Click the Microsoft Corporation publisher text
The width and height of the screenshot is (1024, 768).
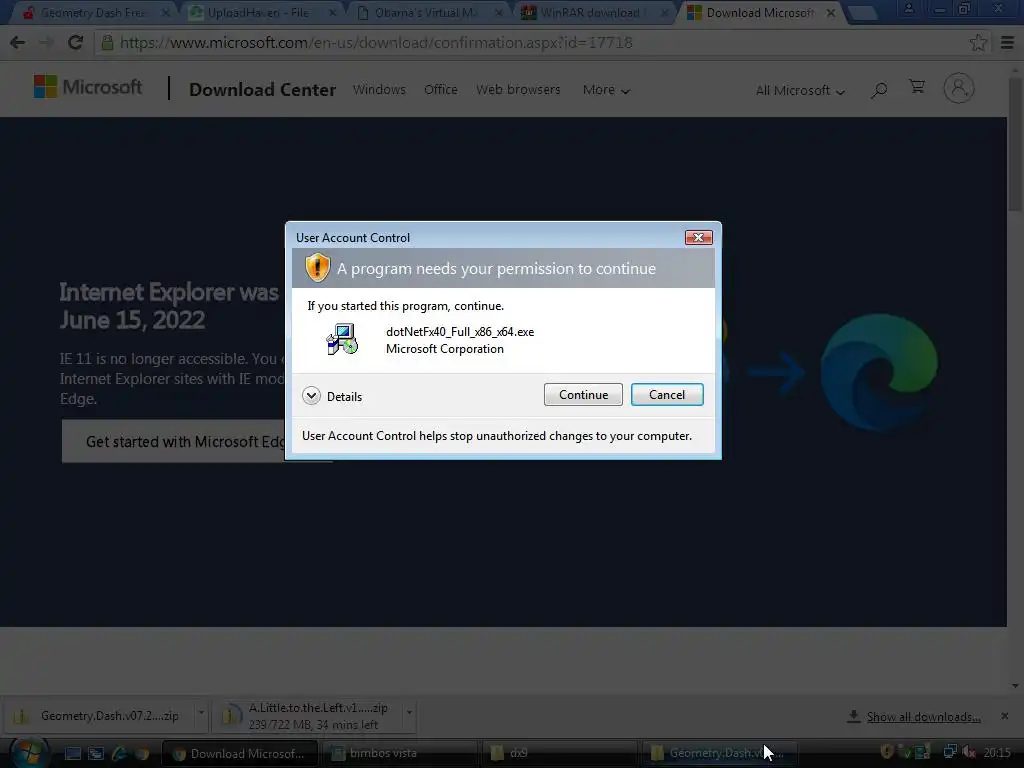coord(445,349)
